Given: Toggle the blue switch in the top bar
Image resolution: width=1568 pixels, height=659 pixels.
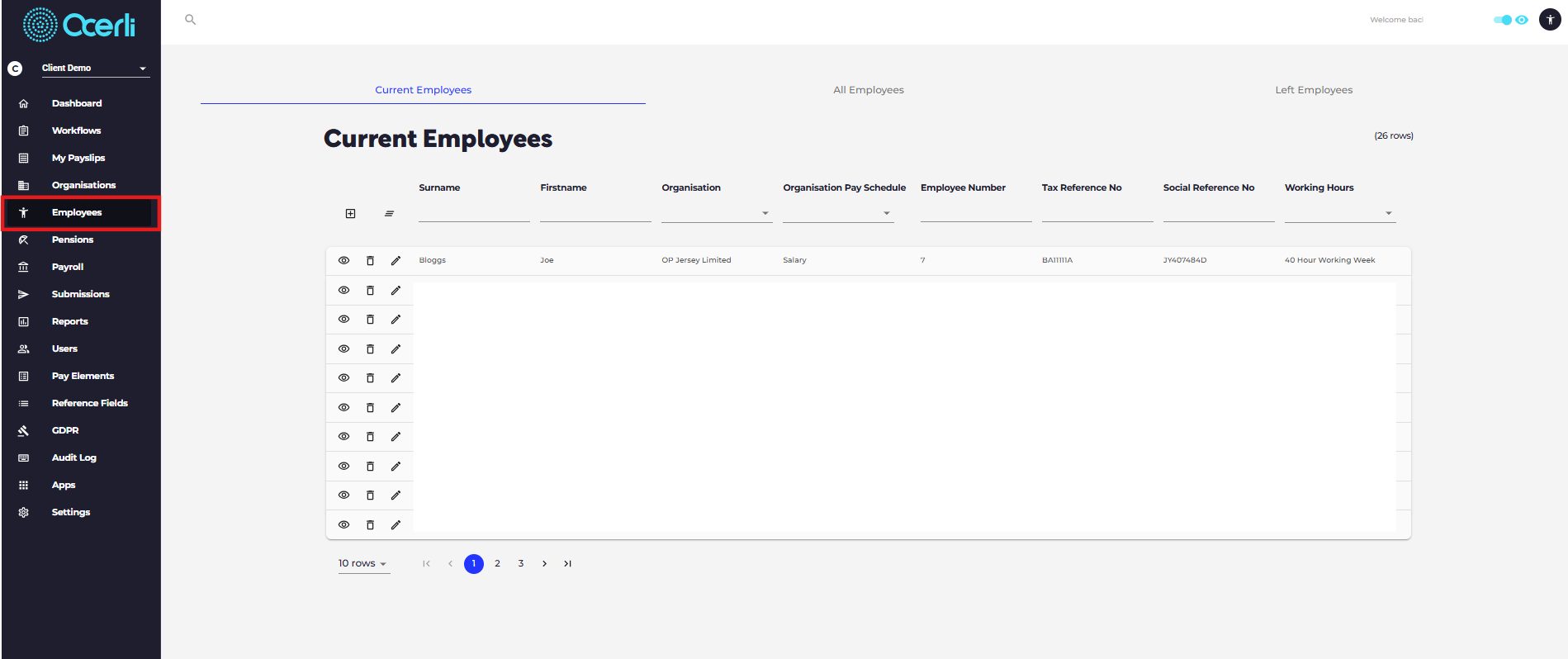Looking at the screenshot, I should pyautogui.click(x=1503, y=20).
